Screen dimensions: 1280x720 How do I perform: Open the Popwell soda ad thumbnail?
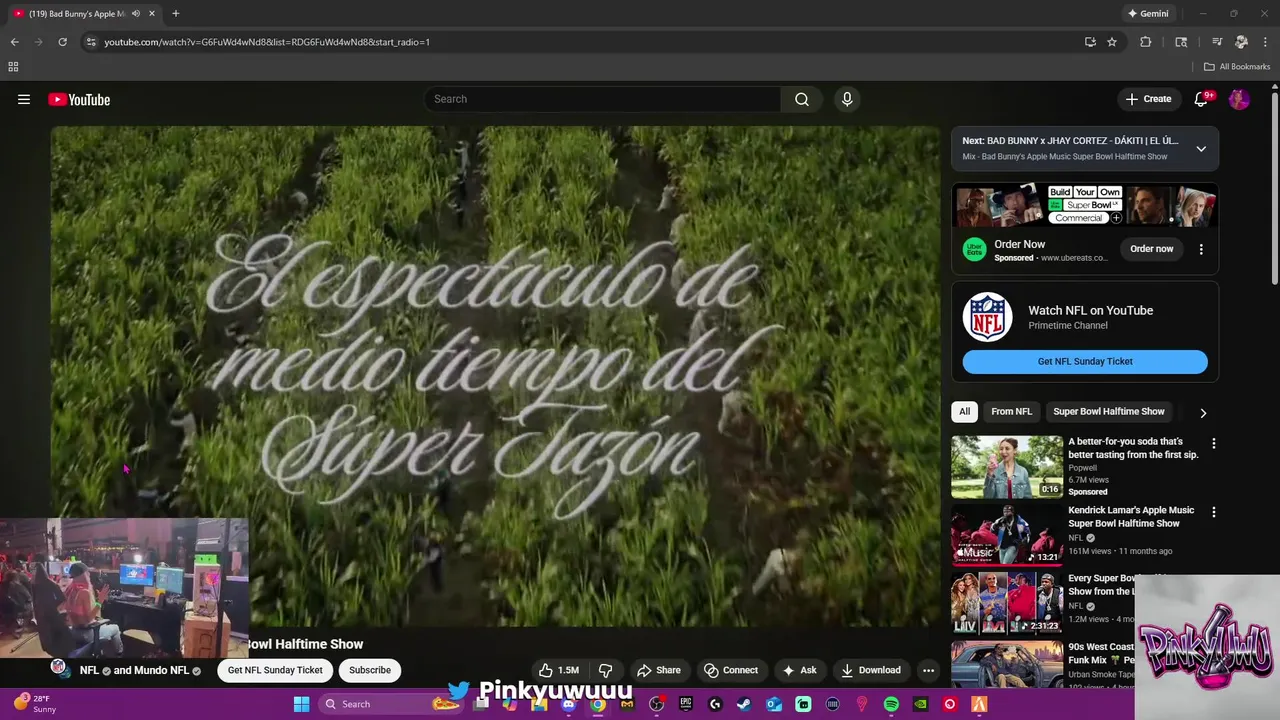tap(1007, 467)
